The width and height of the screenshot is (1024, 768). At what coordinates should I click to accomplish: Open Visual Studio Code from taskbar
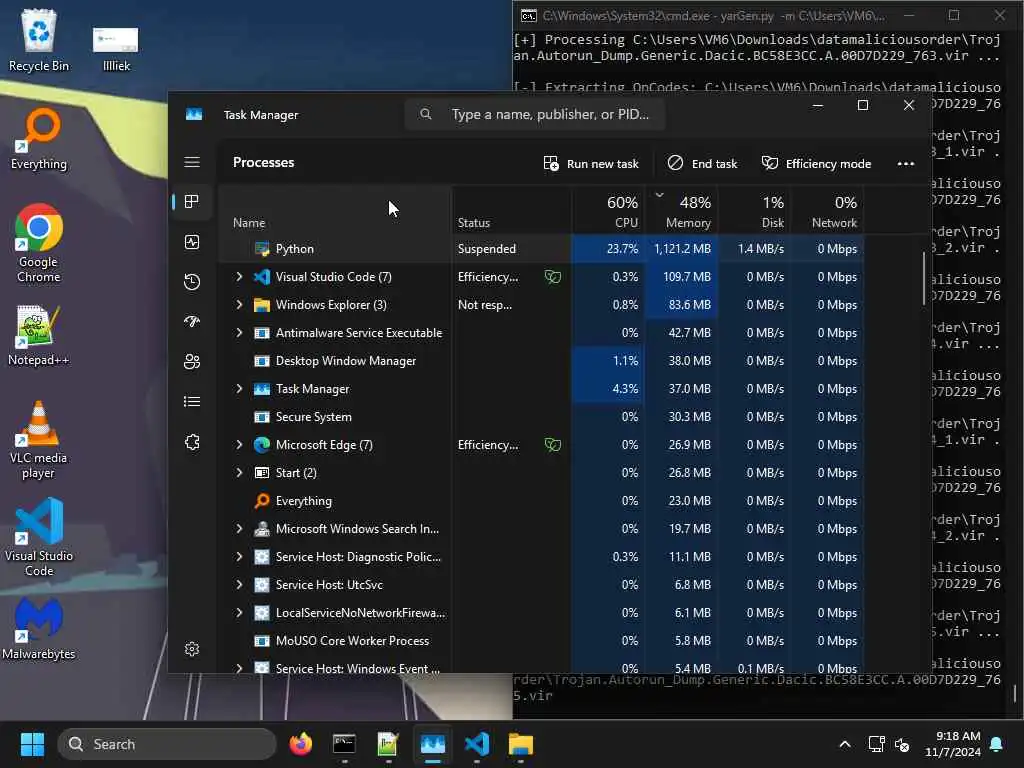click(477, 744)
